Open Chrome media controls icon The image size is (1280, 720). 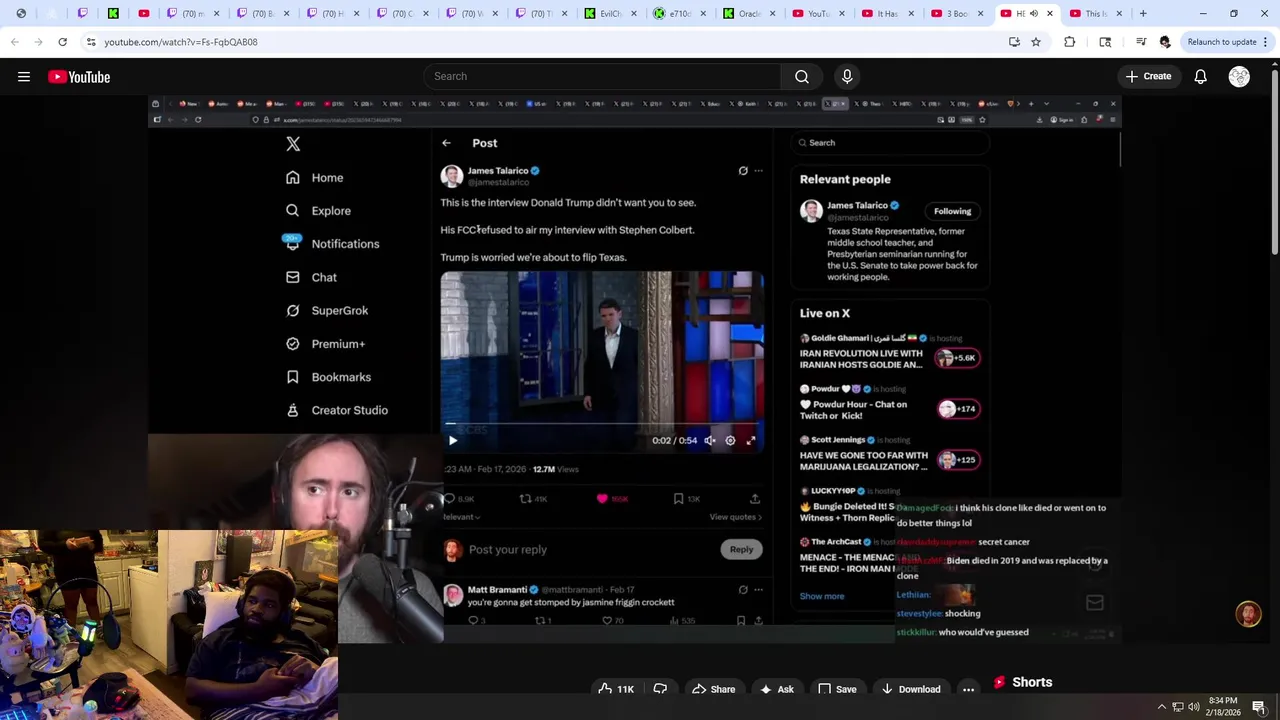coord(1141,42)
